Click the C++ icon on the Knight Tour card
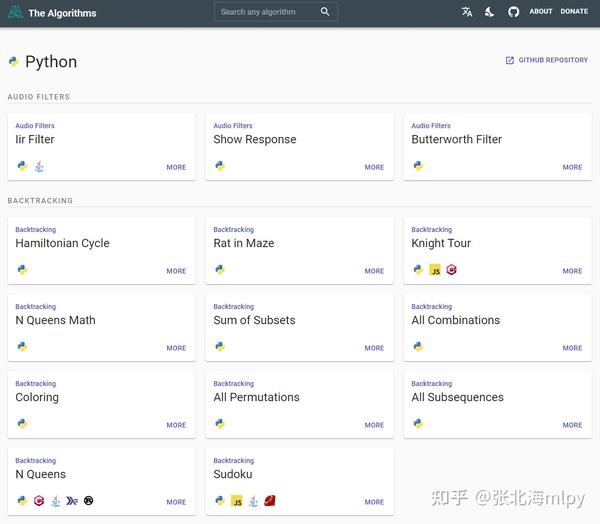The width and height of the screenshot is (600, 524). (451, 270)
